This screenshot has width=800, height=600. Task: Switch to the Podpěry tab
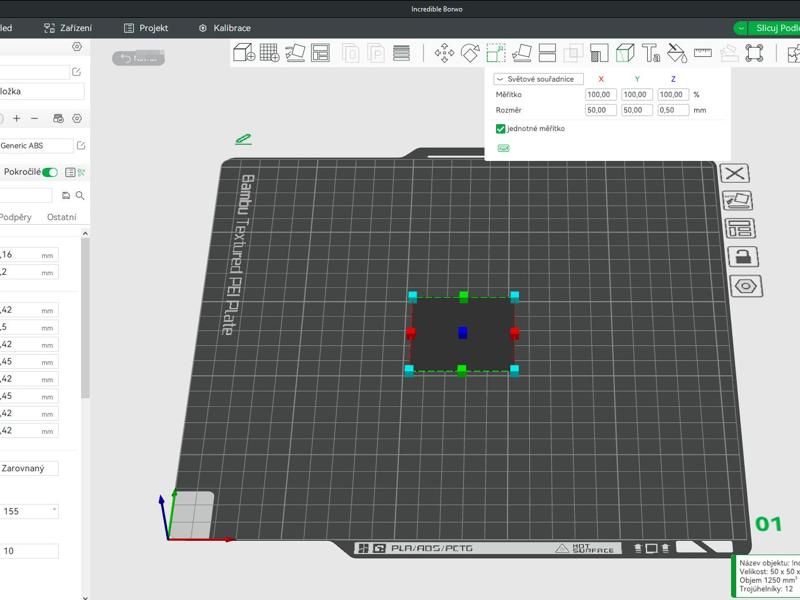click(x=15, y=217)
